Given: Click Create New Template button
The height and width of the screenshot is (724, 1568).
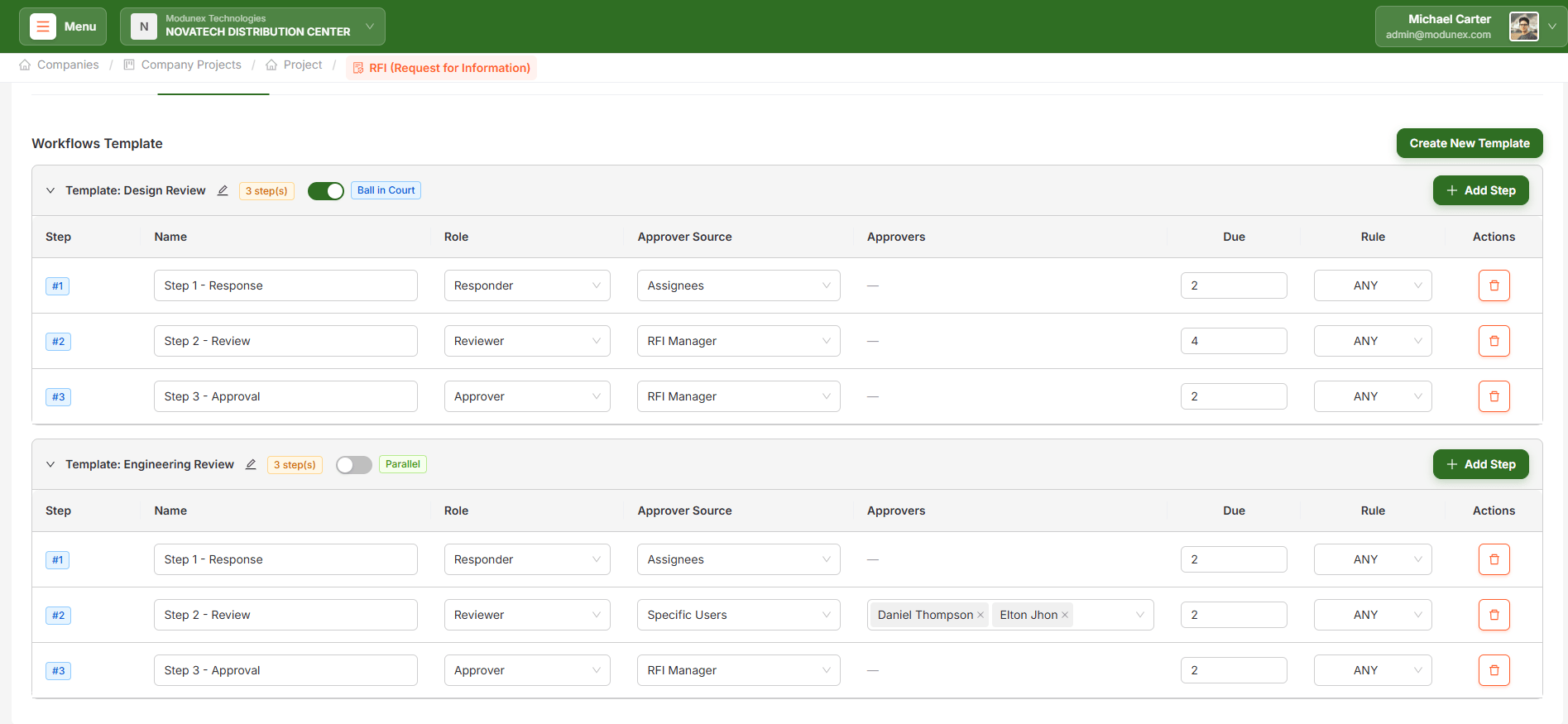Looking at the screenshot, I should click(1470, 143).
